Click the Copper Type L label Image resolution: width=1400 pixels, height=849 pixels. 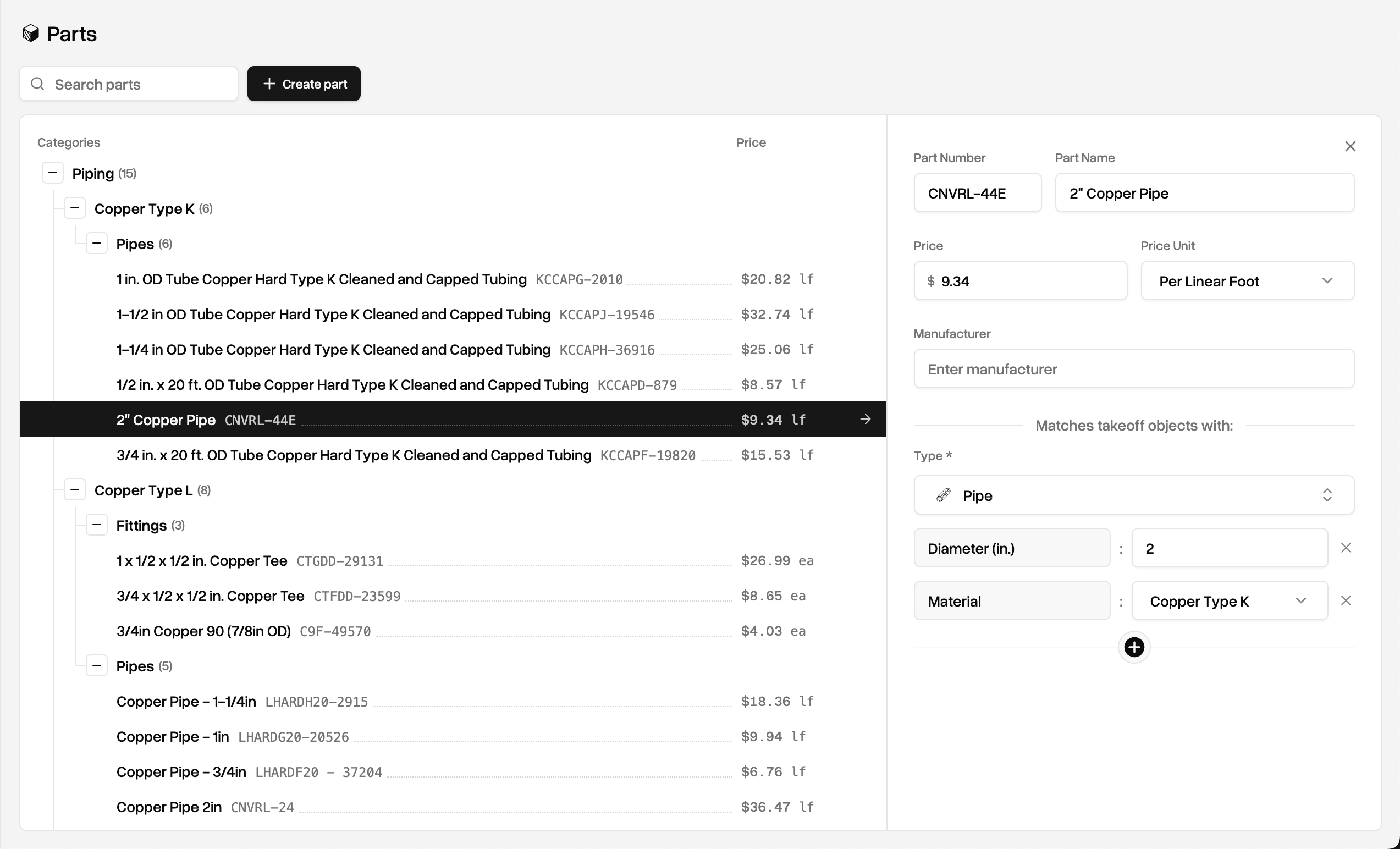(x=143, y=490)
